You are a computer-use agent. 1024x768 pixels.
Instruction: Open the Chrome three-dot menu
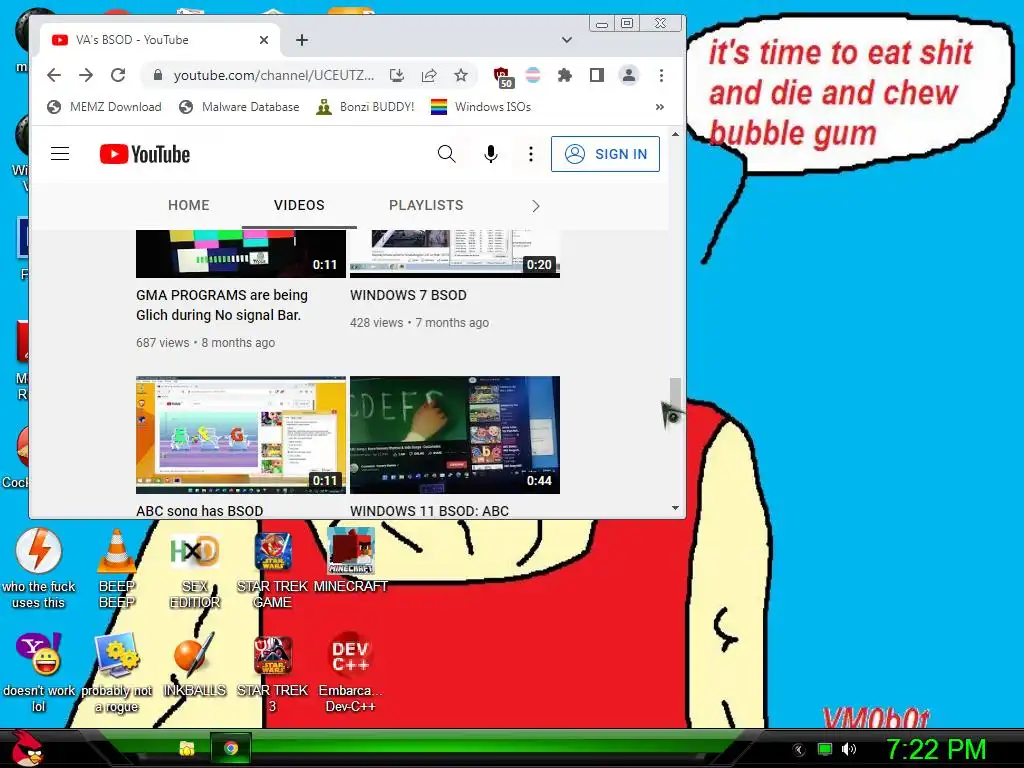(662, 75)
